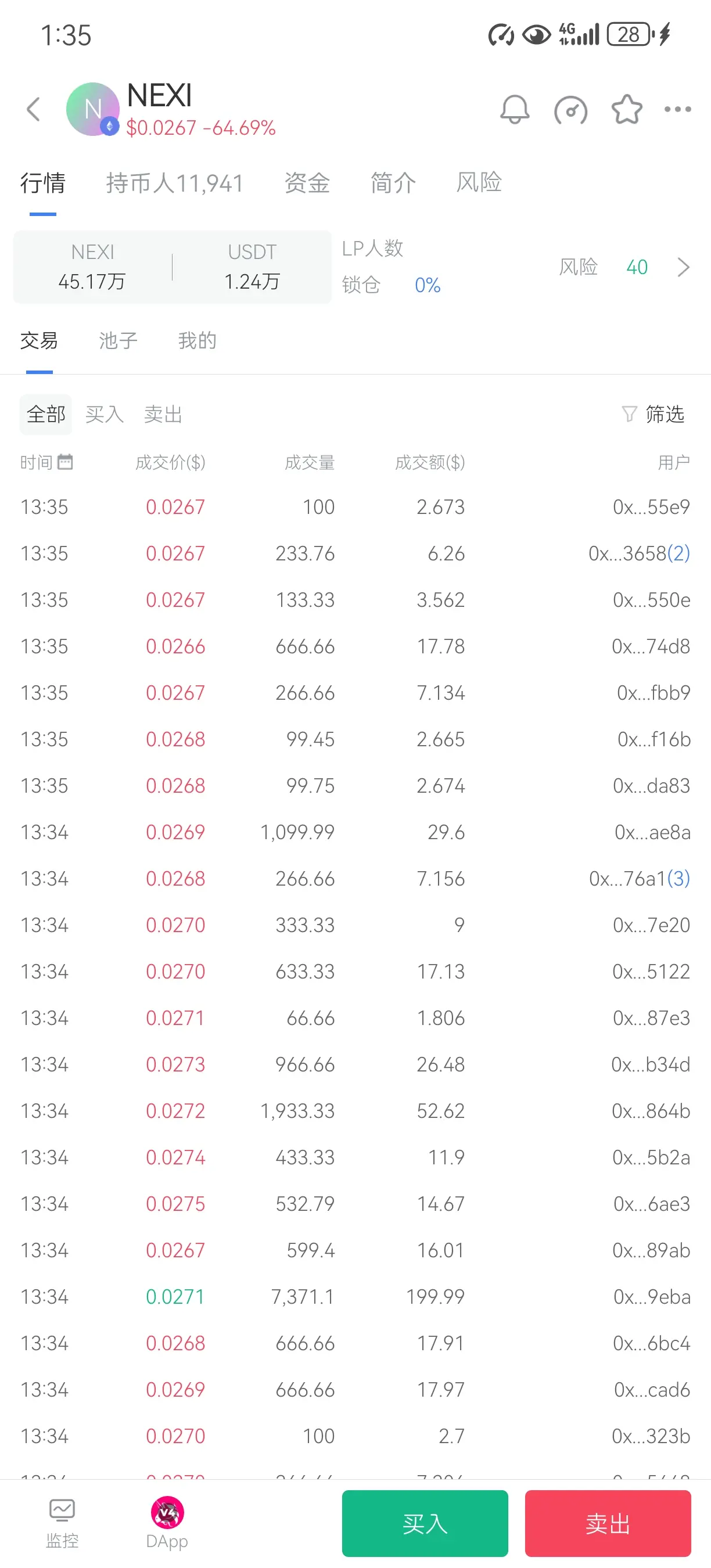This screenshot has width=711, height=1568.
Task: Expand the 风险 40 chevron
Action: coord(683,267)
